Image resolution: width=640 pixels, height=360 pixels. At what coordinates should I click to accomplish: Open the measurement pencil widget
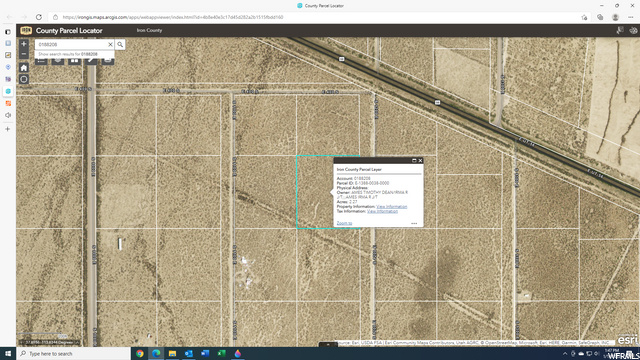pyautogui.click(x=91, y=61)
